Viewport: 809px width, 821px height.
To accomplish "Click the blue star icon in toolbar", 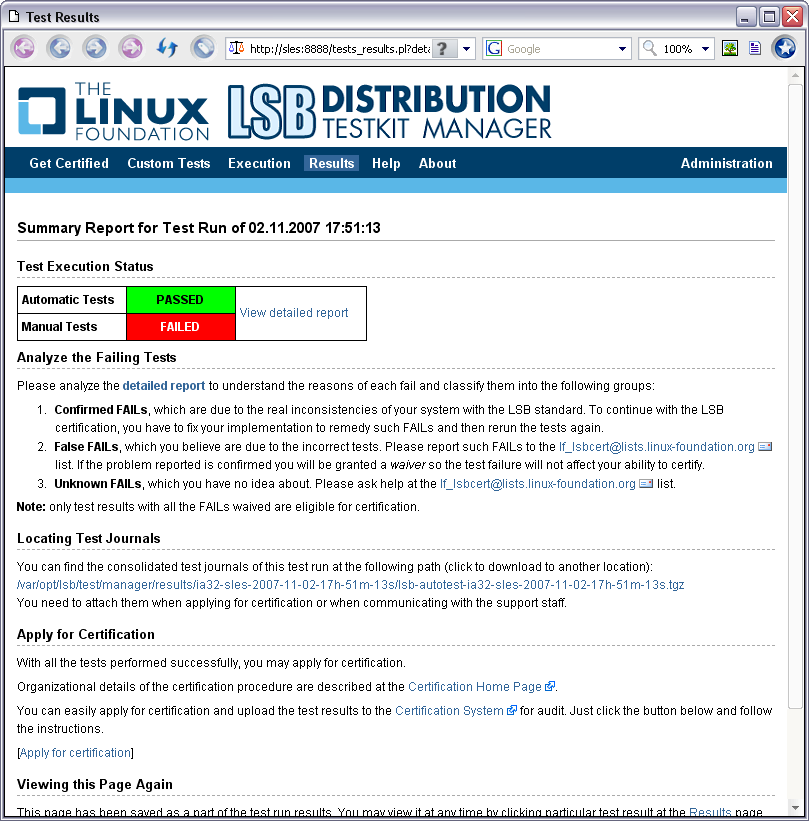I will coord(784,49).
